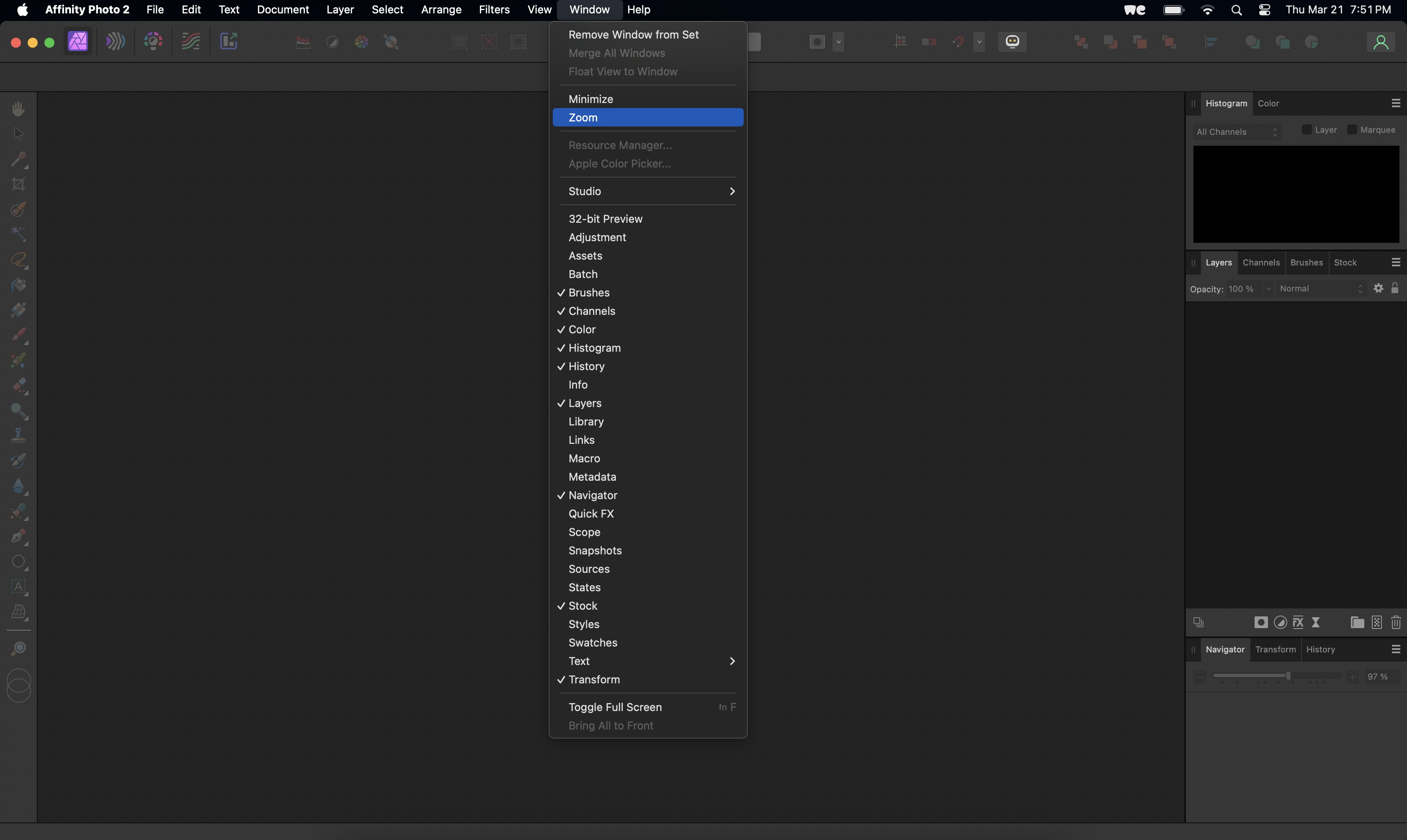This screenshot has height=840, width=1407.
Task: Switch to the Channels tab
Action: 1261,263
